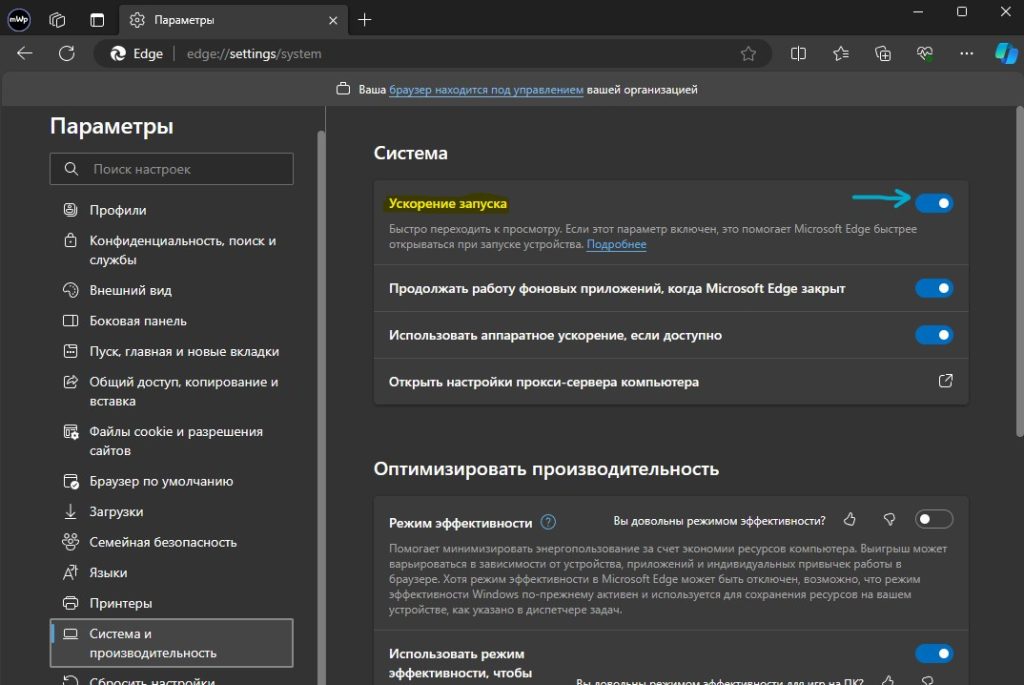Viewport: 1024px width, 685px height.
Task: Click the Back arrow in toolbar
Action: [25, 53]
